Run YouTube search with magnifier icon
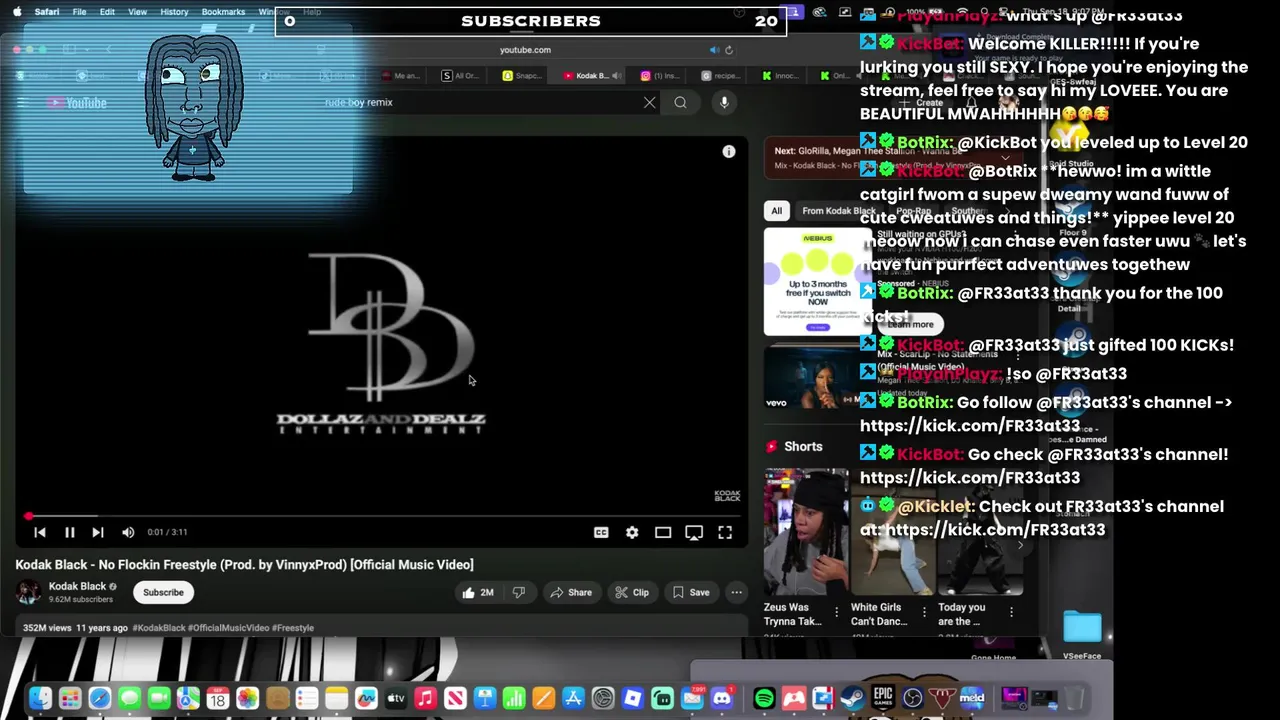Screen dimensions: 1280x720 (x=680, y=102)
